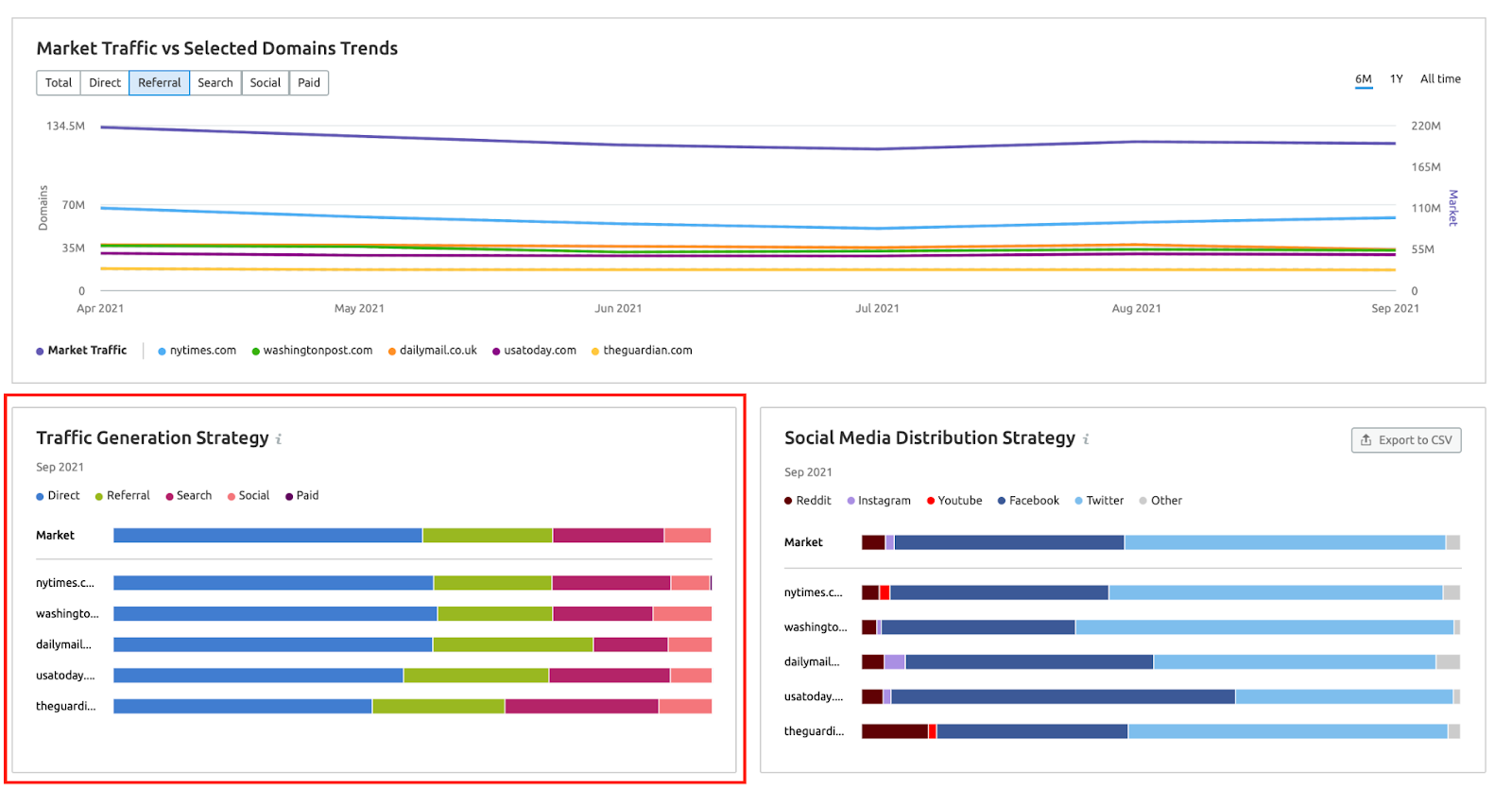Toggle theguardian.com legend in trends chart
Screen dimensions: 1512x789
click(642, 351)
